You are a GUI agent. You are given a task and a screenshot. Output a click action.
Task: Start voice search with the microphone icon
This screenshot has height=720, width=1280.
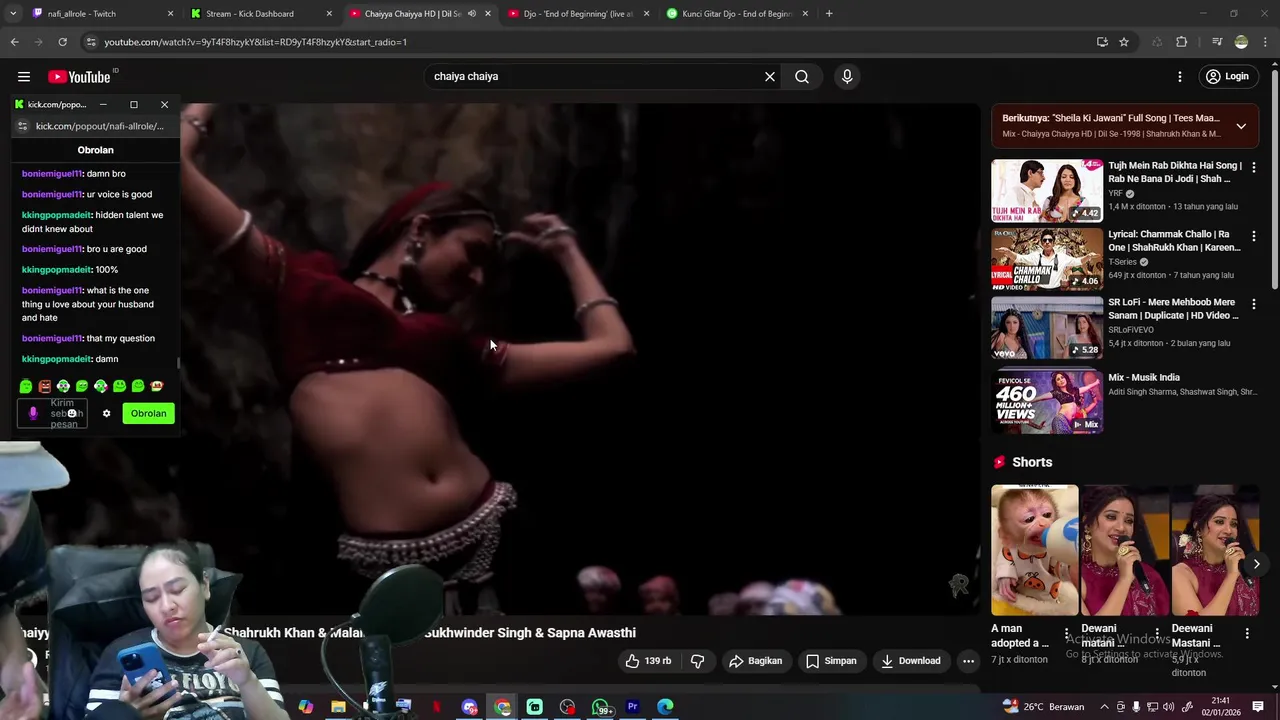coord(847,76)
